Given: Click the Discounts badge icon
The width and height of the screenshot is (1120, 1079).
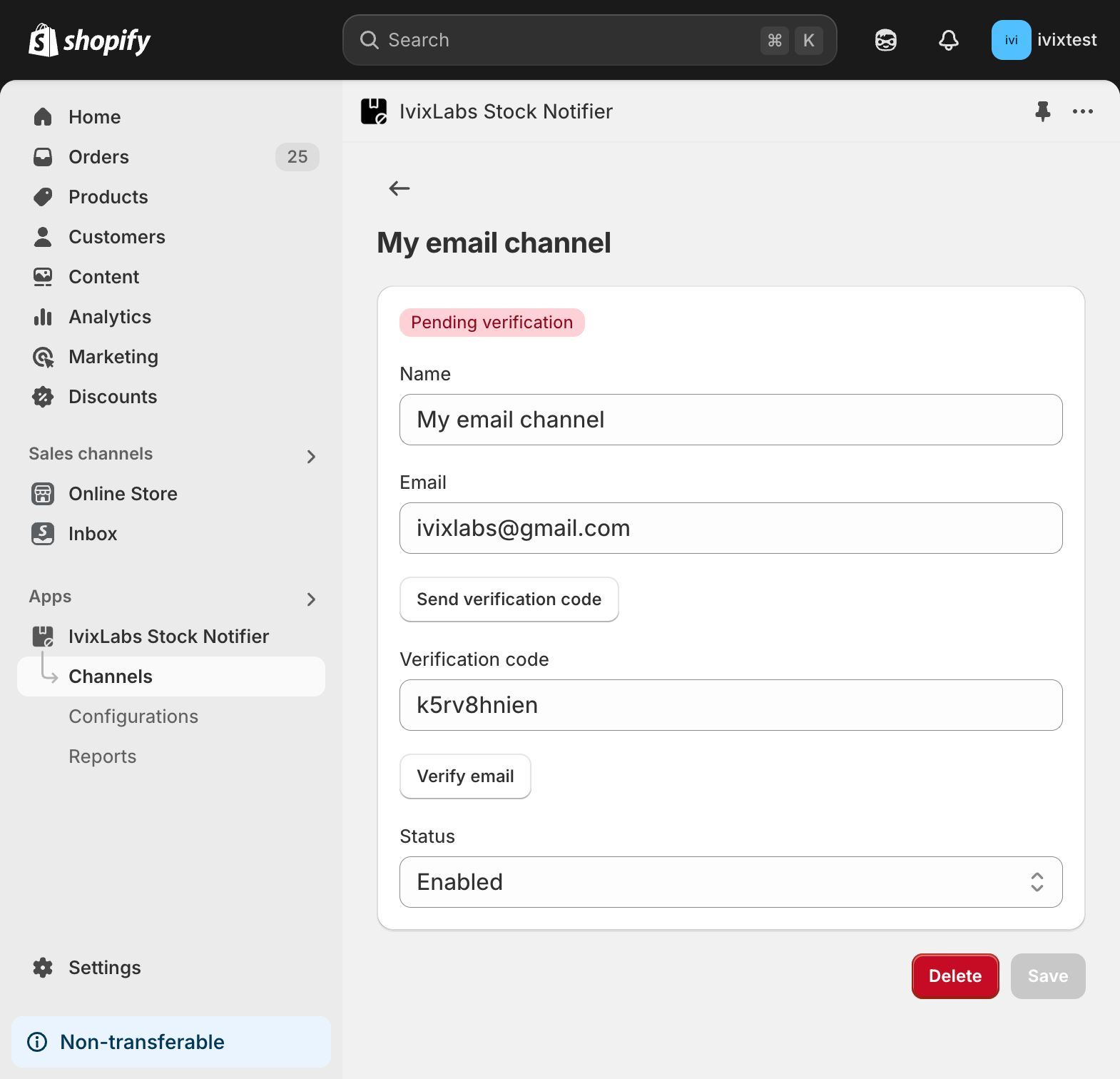Looking at the screenshot, I should (43, 397).
